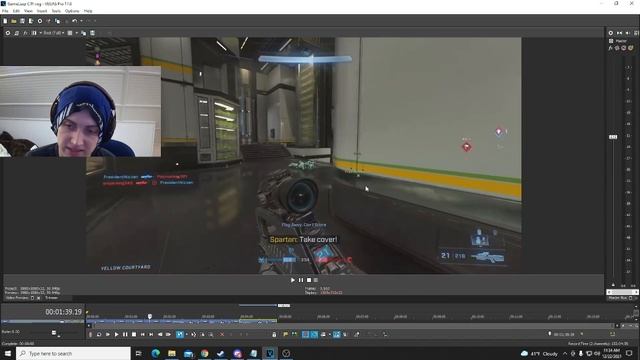640x360 pixels.
Task: Open File Explorer from the taskbar
Action: click(172, 353)
